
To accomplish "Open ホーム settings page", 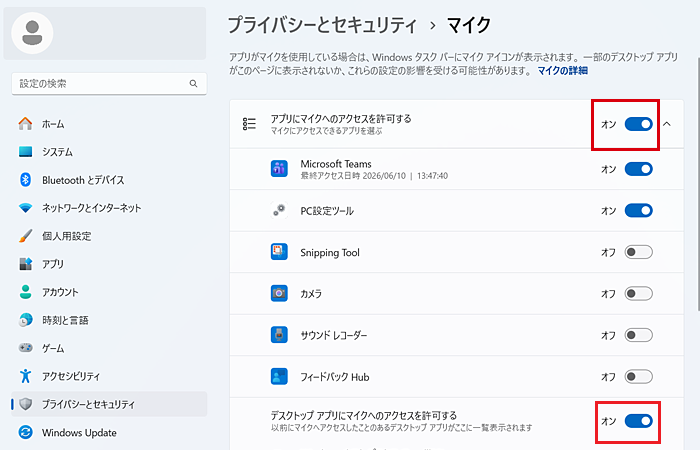I will (109, 124).
